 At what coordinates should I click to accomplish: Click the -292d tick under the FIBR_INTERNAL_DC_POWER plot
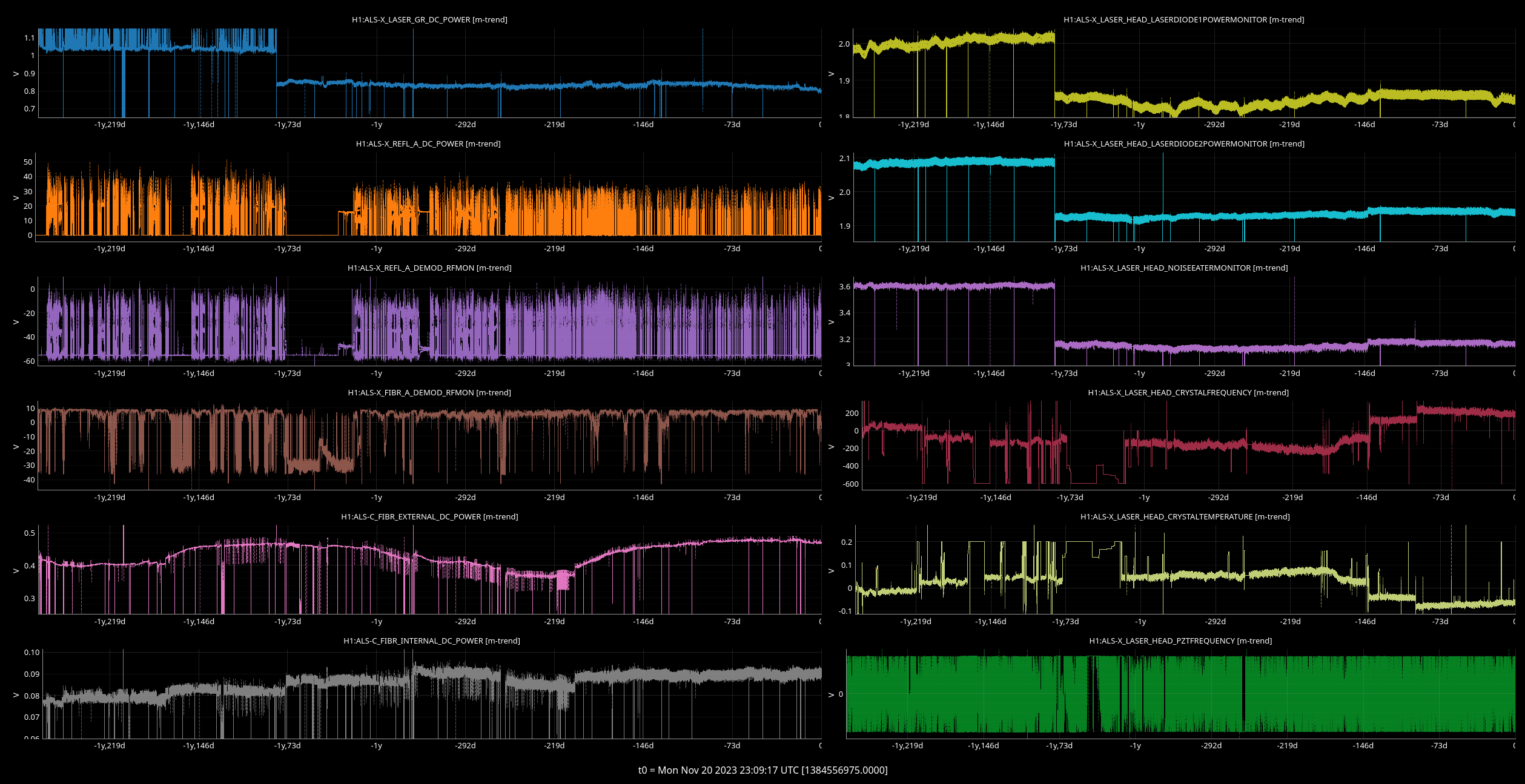click(465, 746)
